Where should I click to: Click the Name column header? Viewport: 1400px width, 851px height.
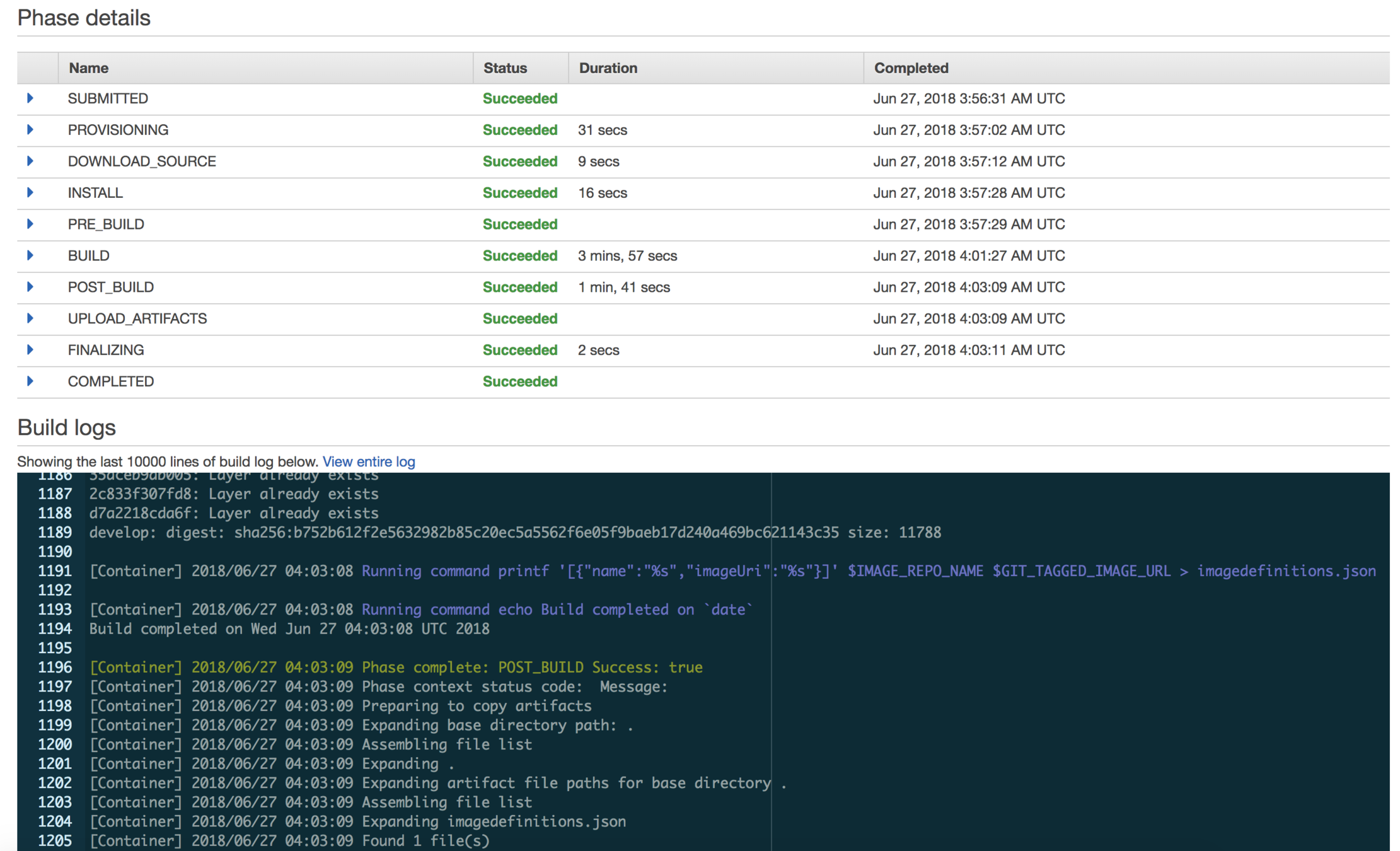[88, 68]
